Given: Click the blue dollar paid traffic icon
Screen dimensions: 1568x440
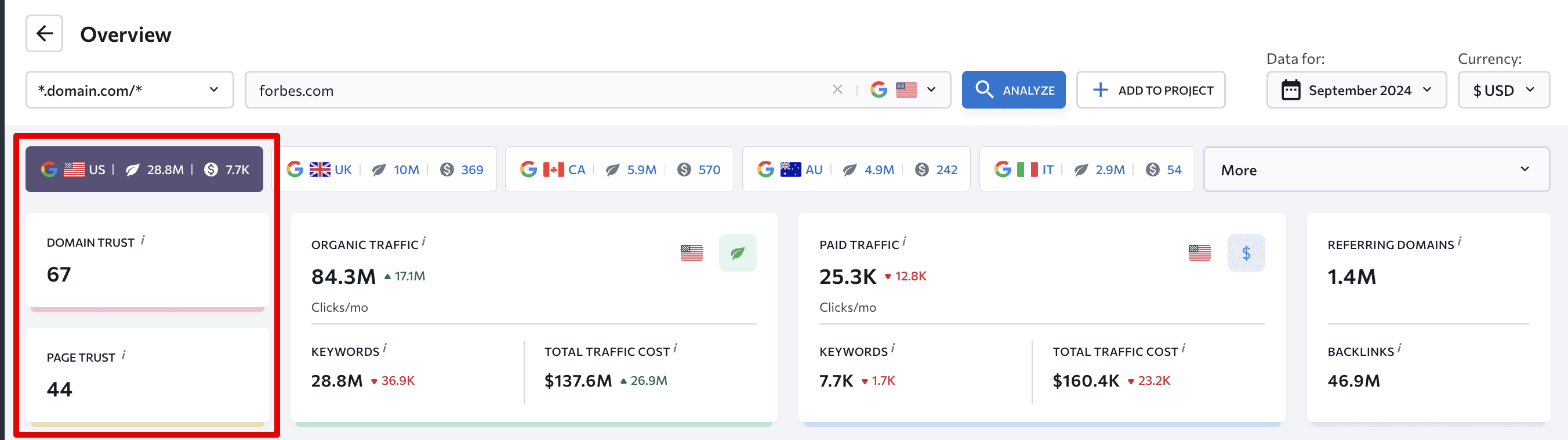Looking at the screenshot, I should pos(1246,253).
